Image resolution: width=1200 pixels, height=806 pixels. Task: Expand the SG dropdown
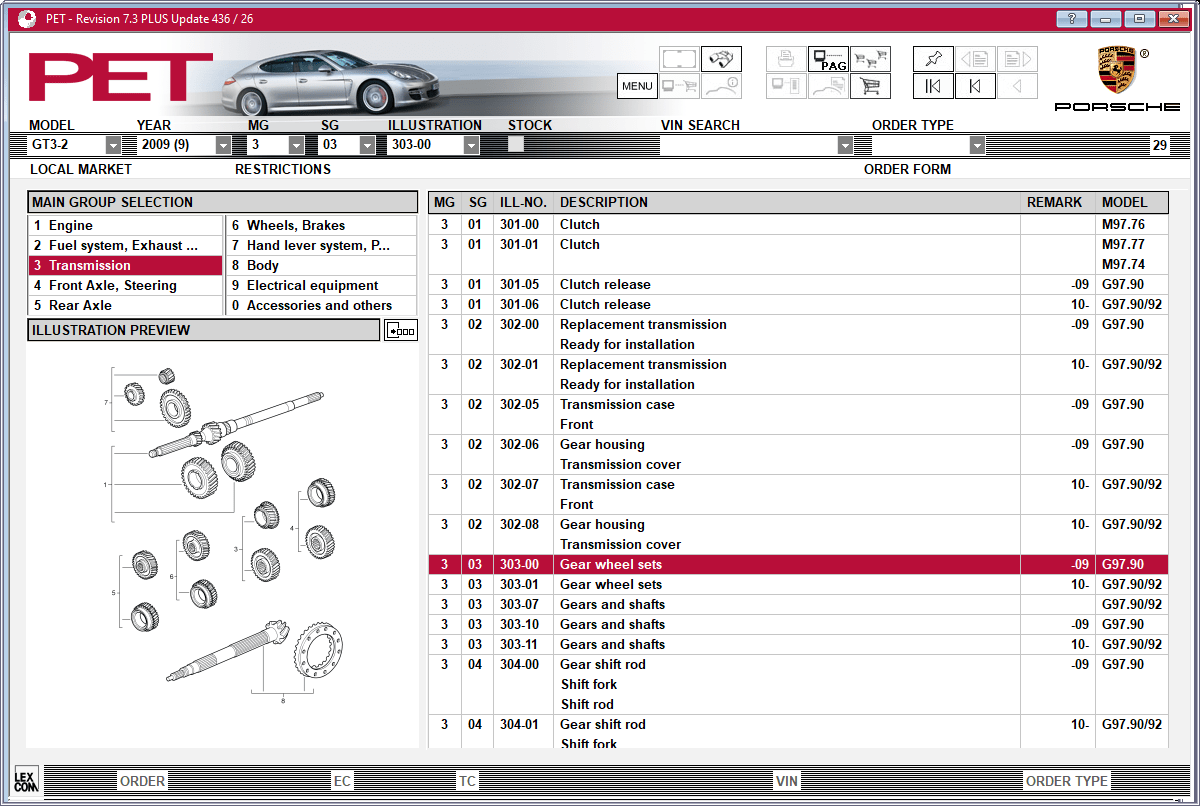[367, 145]
